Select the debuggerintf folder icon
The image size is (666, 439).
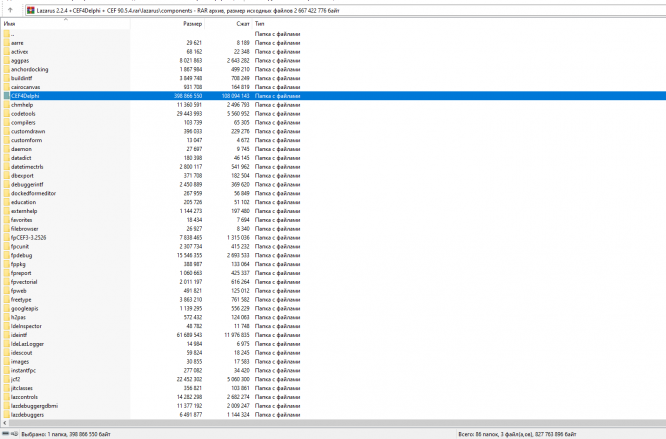tap(6, 185)
